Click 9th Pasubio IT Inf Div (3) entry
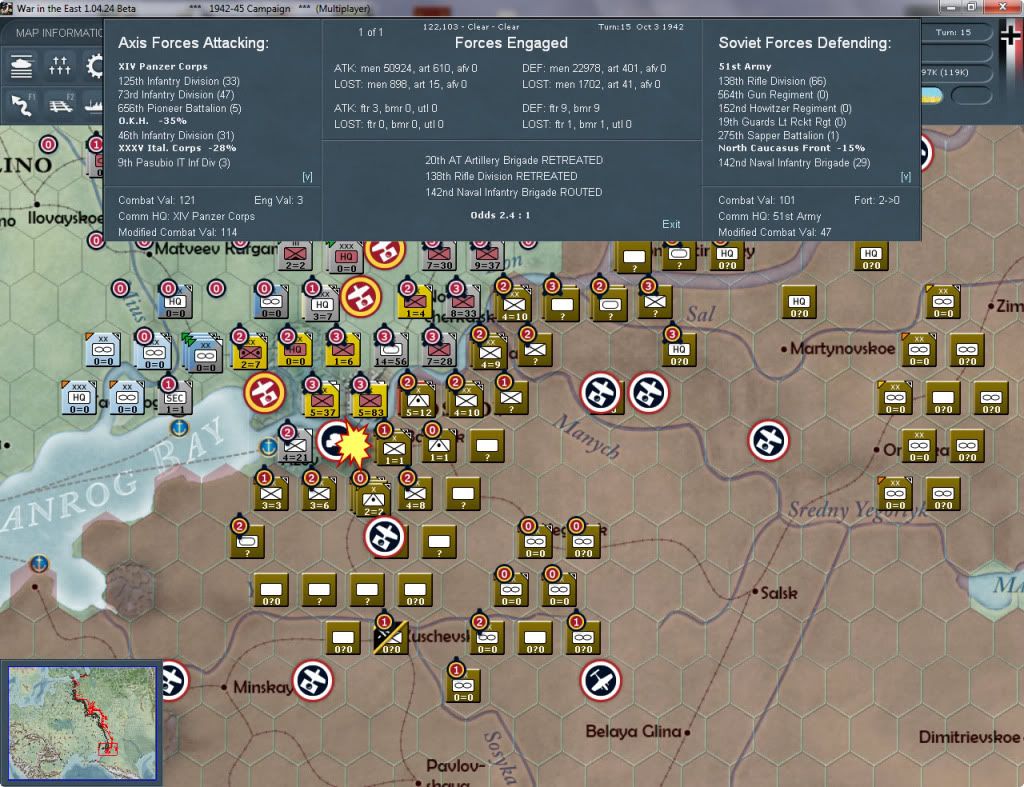Screen dimensions: 1024x787 coord(174,163)
